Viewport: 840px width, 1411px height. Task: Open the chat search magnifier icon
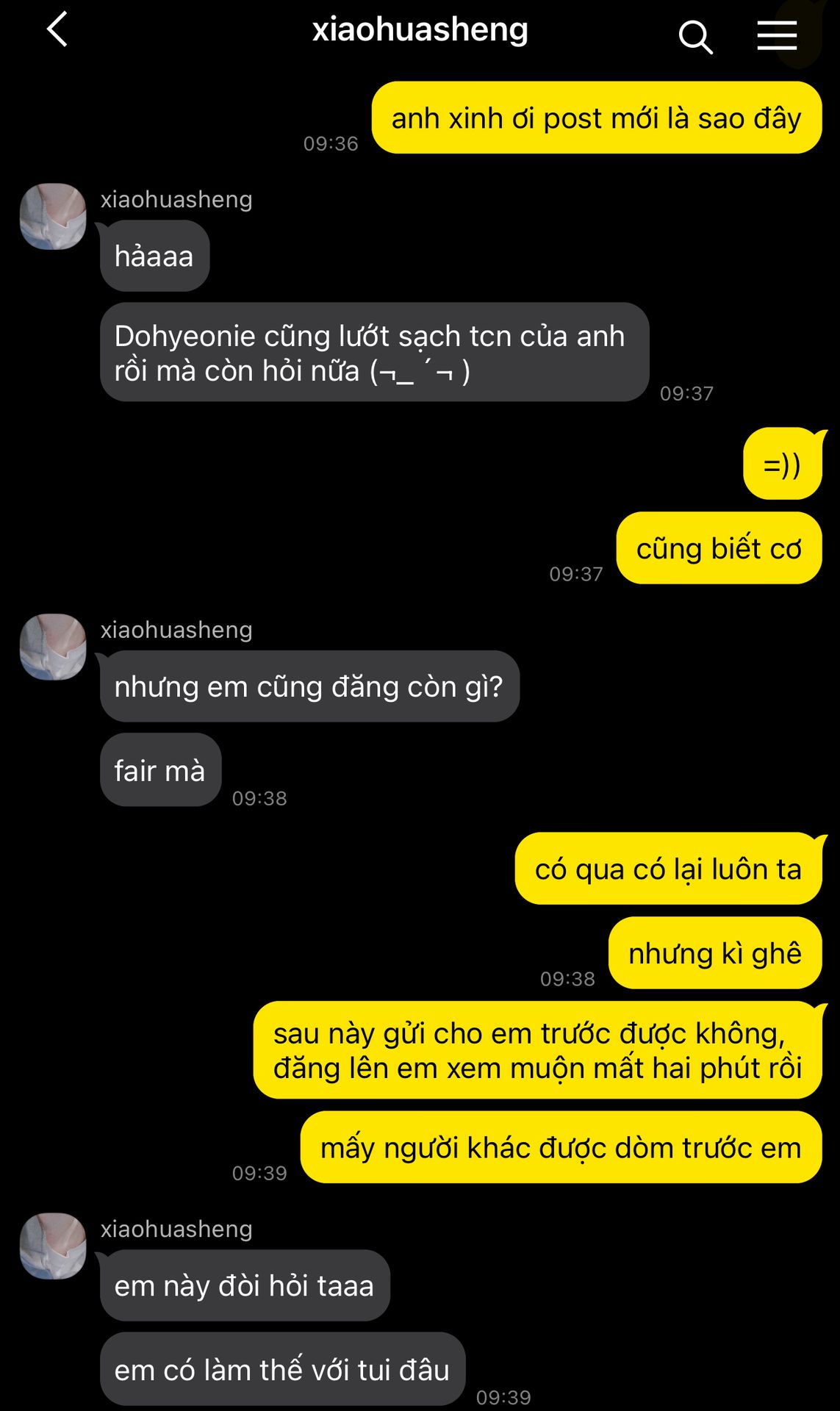(x=695, y=37)
